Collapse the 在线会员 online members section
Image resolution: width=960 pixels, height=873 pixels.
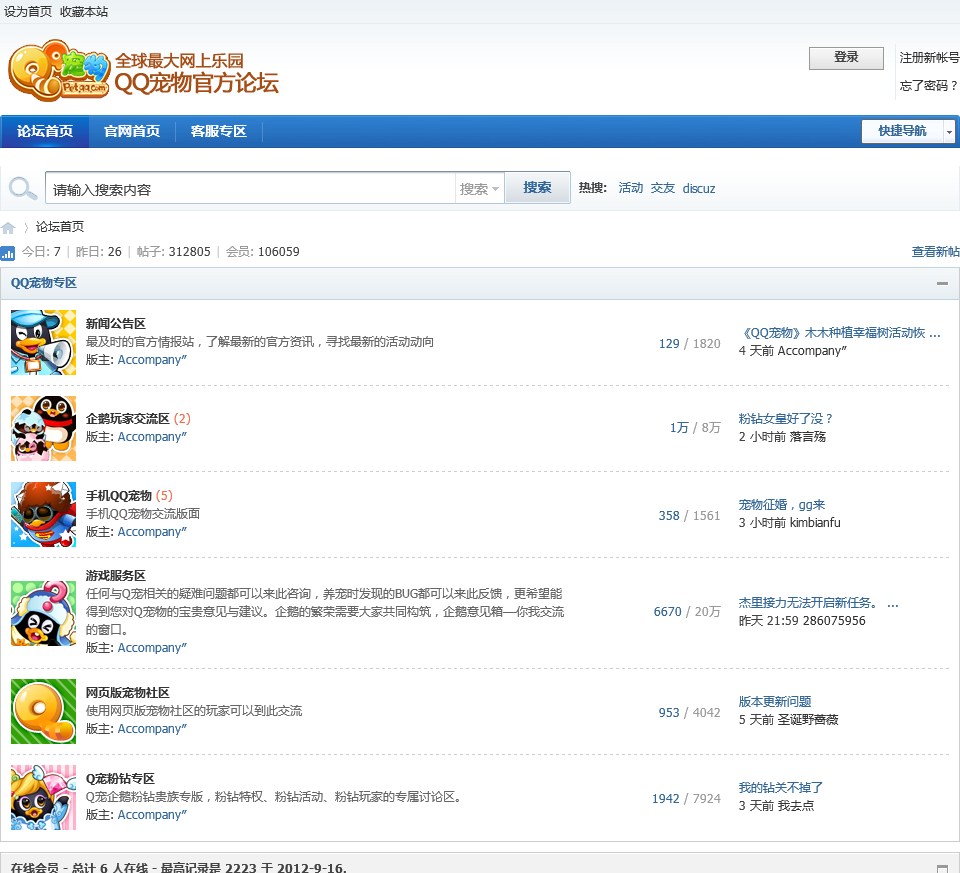pyautogui.click(x=942, y=868)
